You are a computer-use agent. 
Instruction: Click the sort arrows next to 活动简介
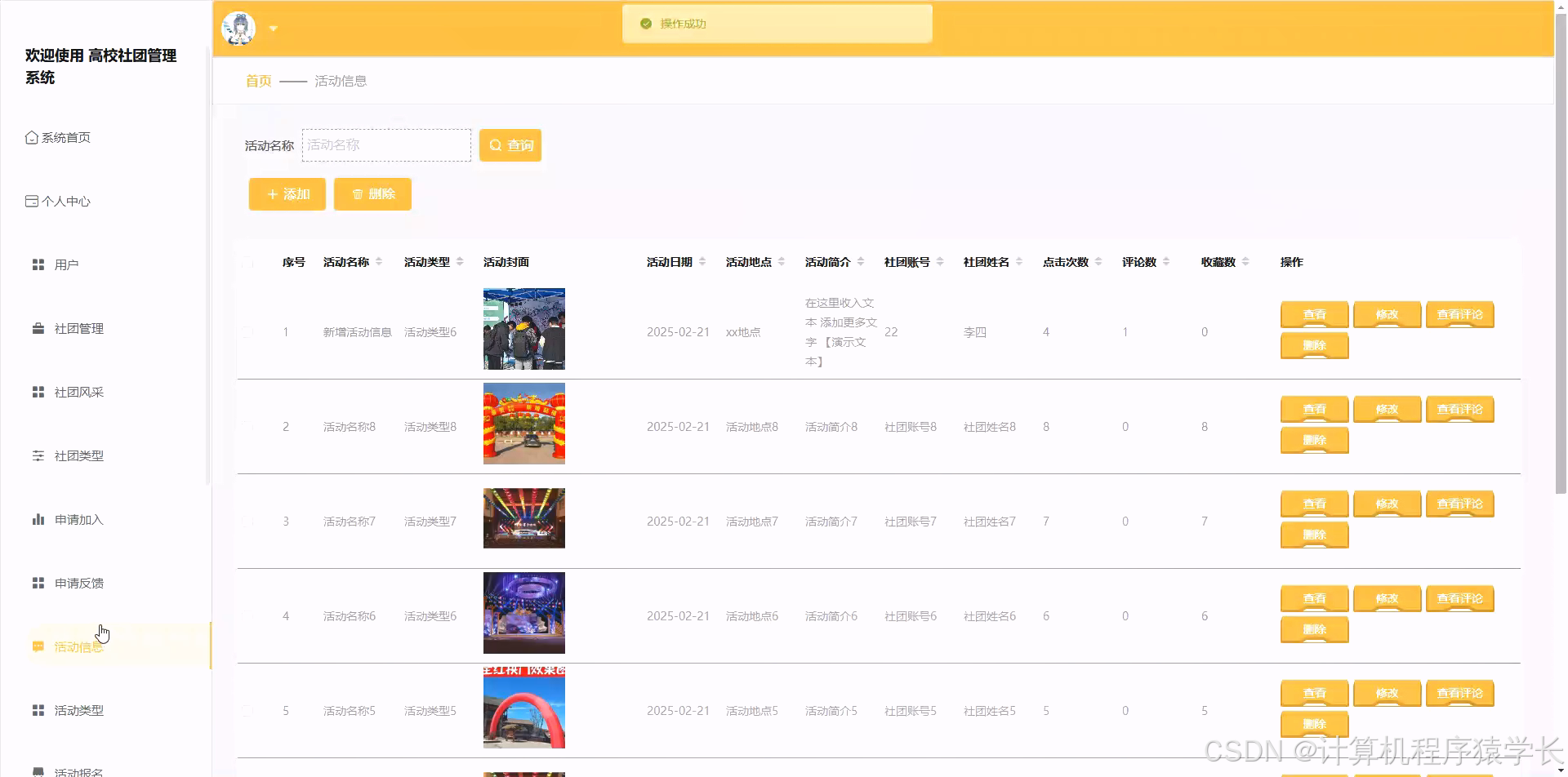pyautogui.click(x=861, y=262)
